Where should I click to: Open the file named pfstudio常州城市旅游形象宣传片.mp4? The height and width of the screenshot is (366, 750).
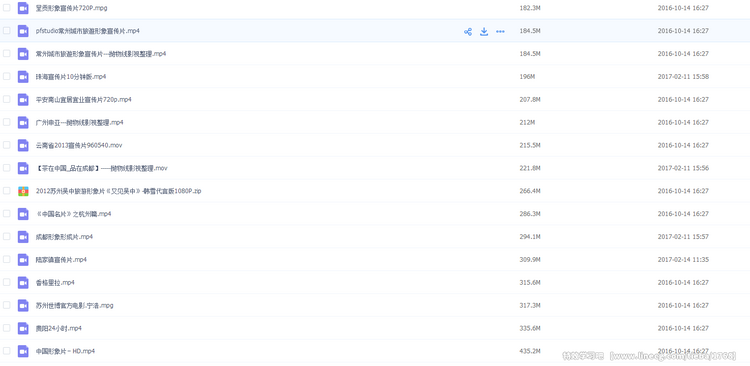click(x=88, y=31)
